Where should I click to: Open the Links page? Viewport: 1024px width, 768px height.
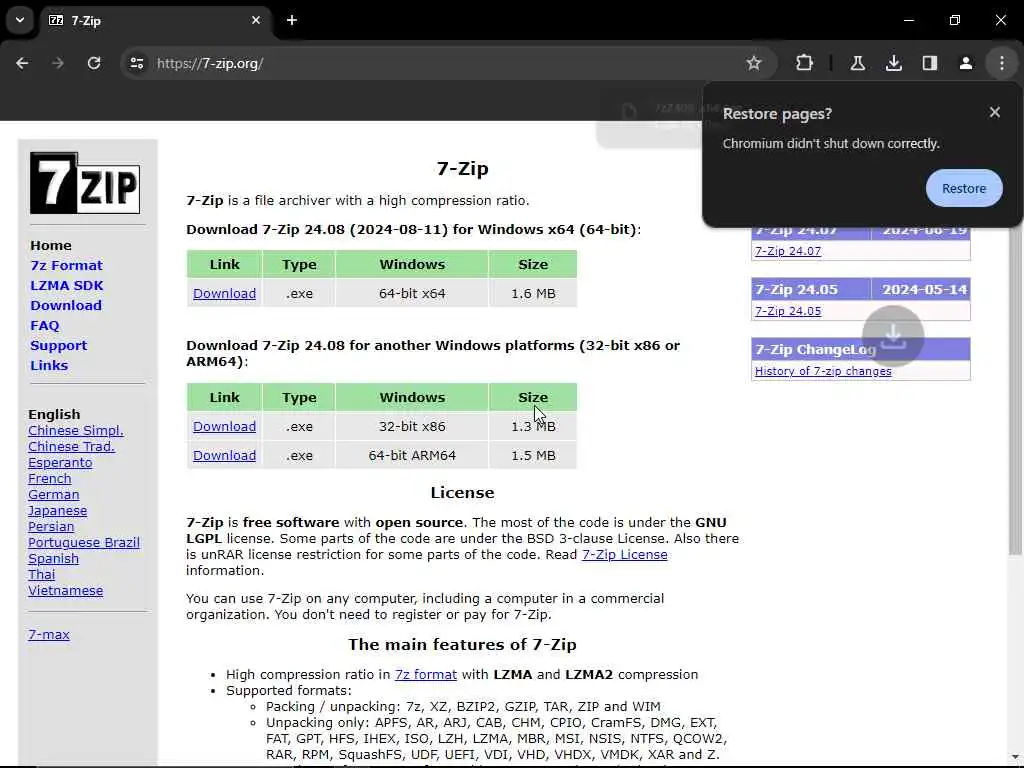[x=49, y=365]
